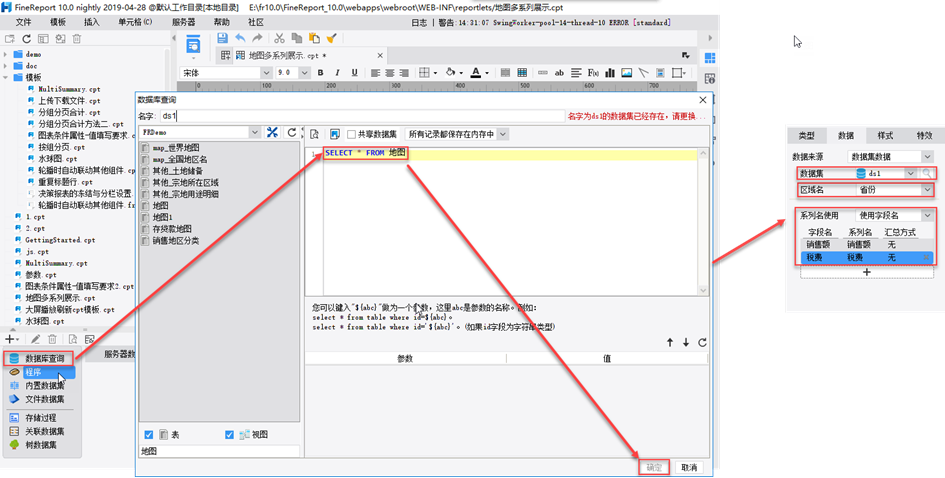Collapse the 模板 folder in the tree
The width and height of the screenshot is (945, 478).
[5, 77]
